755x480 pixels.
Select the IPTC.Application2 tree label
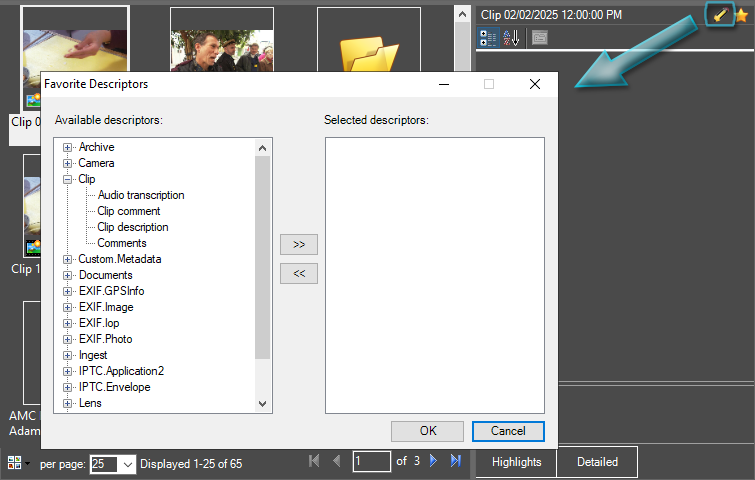click(122, 371)
